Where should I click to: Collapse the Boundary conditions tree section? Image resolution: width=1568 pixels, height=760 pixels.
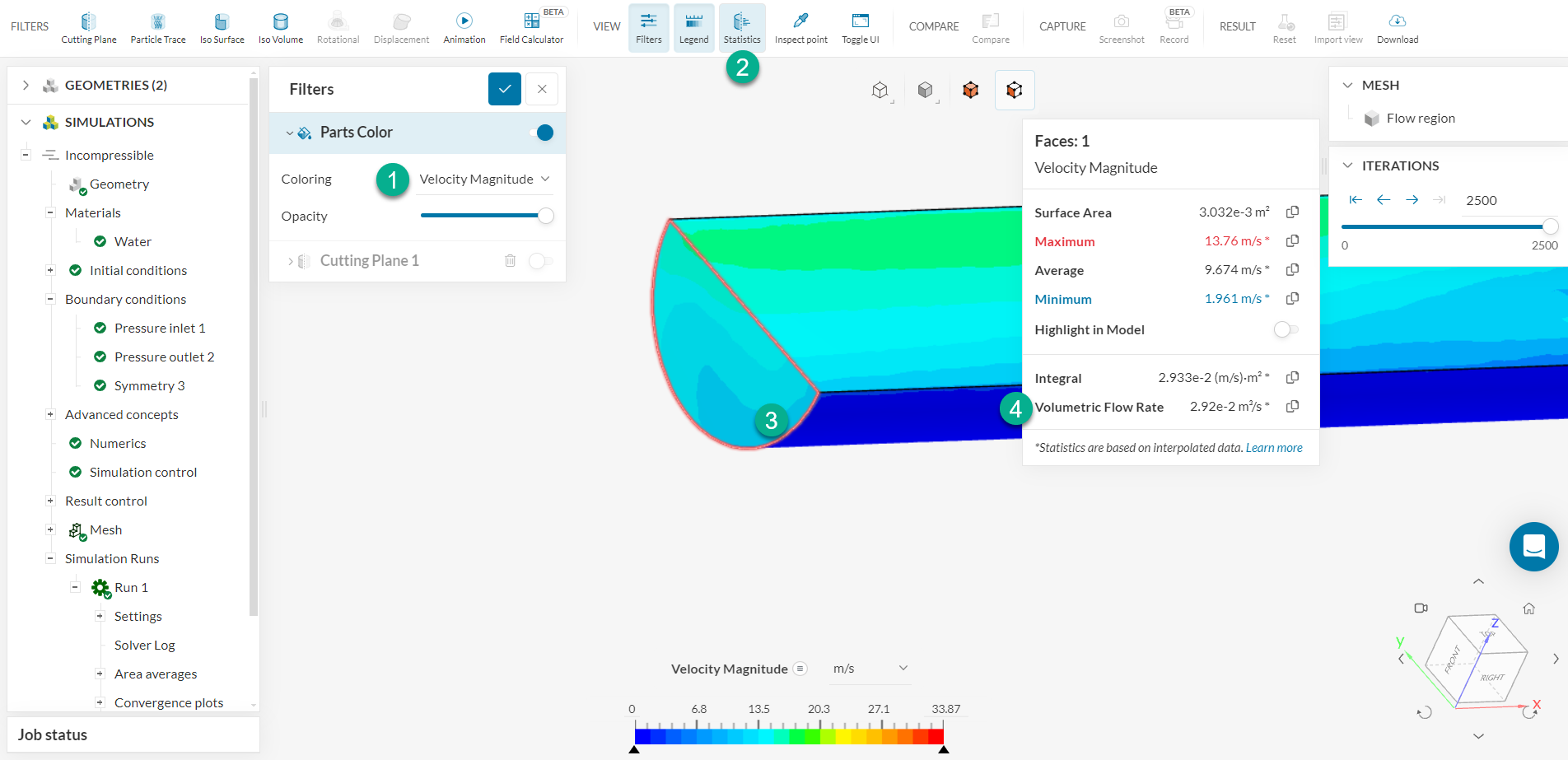point(50,299)
